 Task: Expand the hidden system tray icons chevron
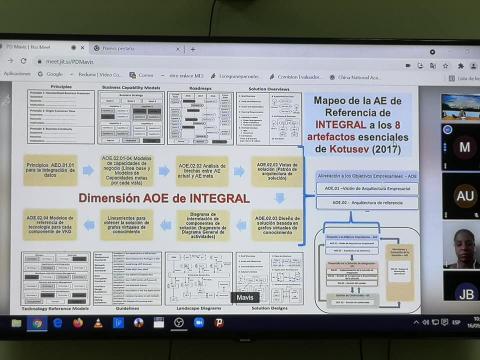(x=416, y=322)
